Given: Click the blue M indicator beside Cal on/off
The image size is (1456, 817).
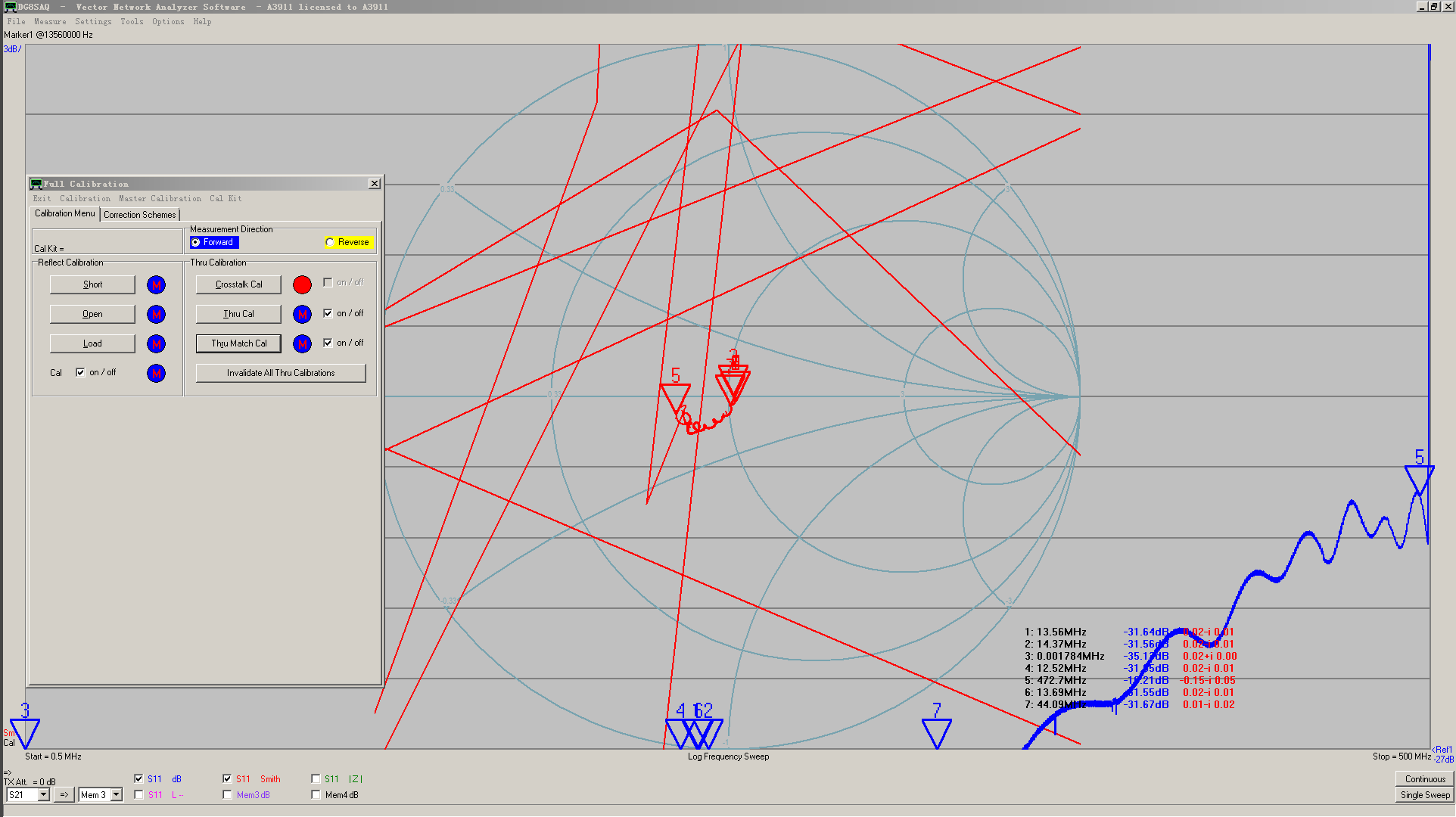Looking at the screenshot, I should click(x=156, y=374).
